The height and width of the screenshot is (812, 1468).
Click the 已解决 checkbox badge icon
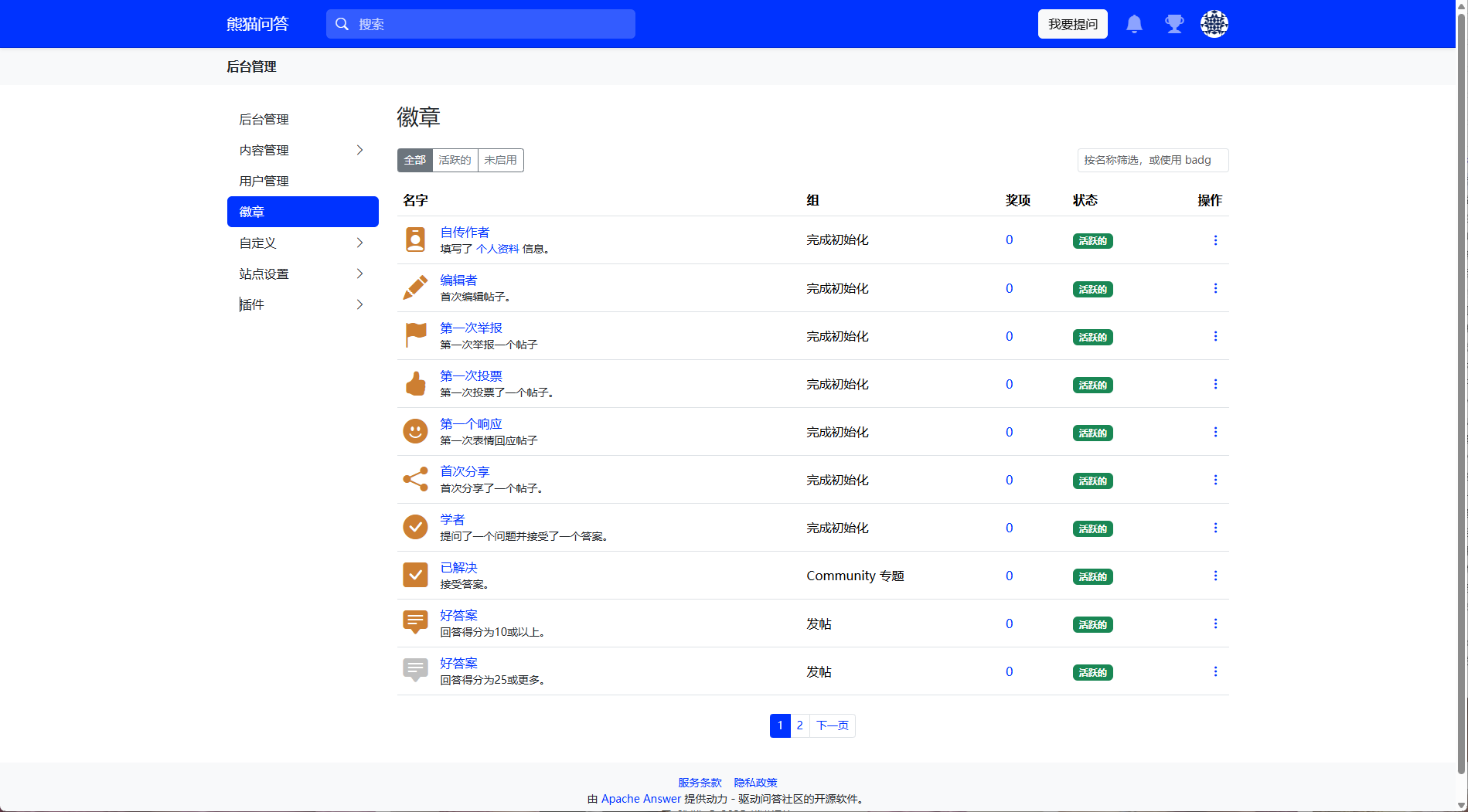click(x=415, y=575)
